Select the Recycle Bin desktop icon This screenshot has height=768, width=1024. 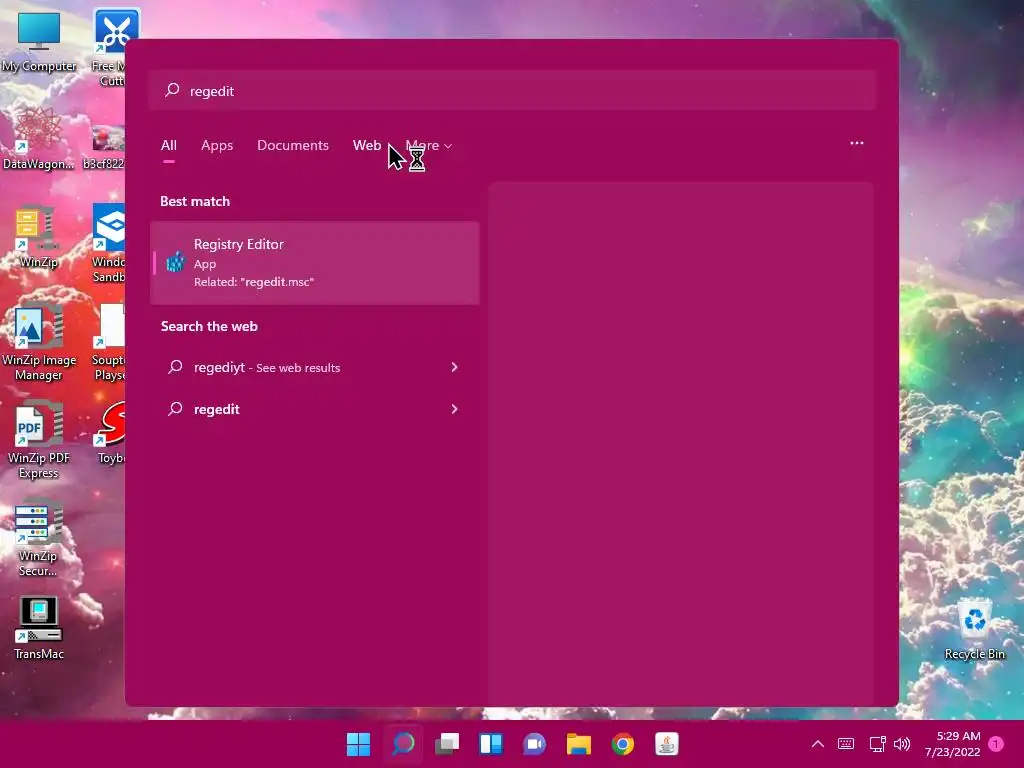click(974, 630)
